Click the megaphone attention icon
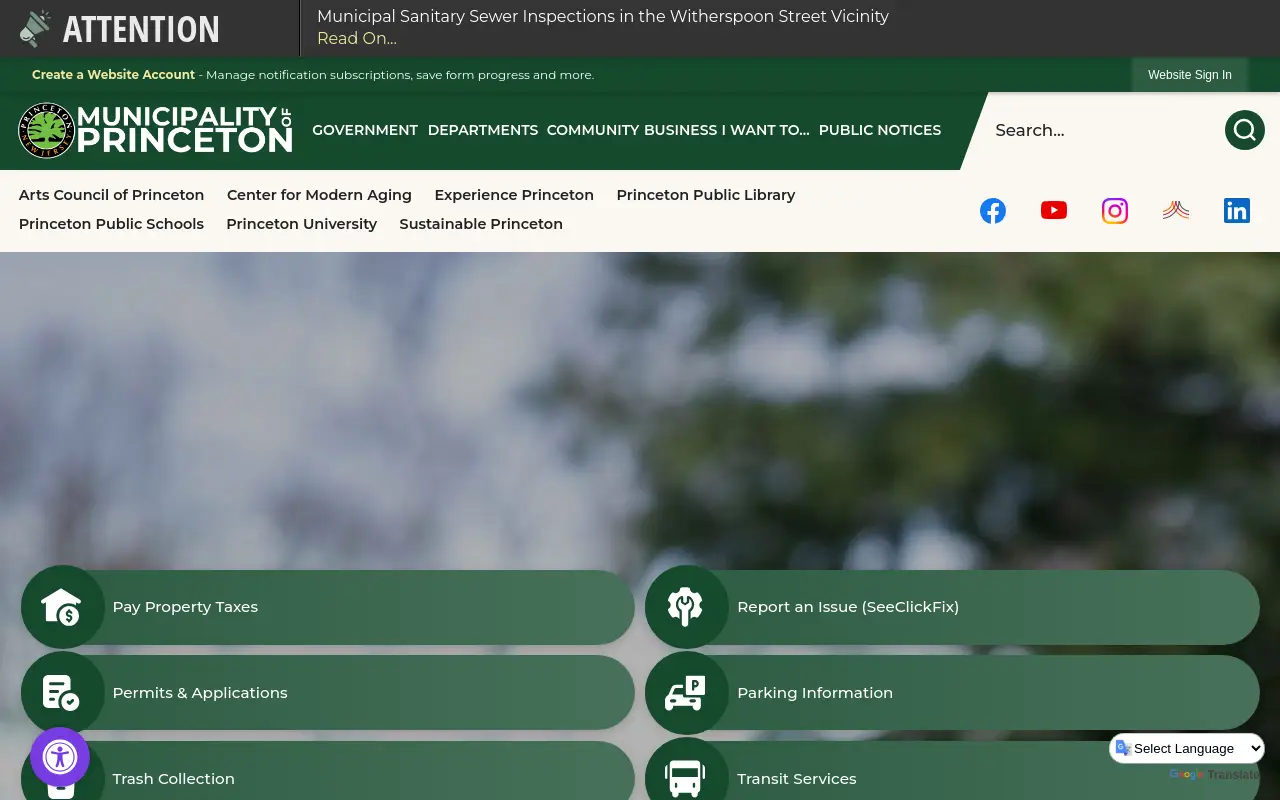This screenshot has height=800, width=1280. click(35, 29)
